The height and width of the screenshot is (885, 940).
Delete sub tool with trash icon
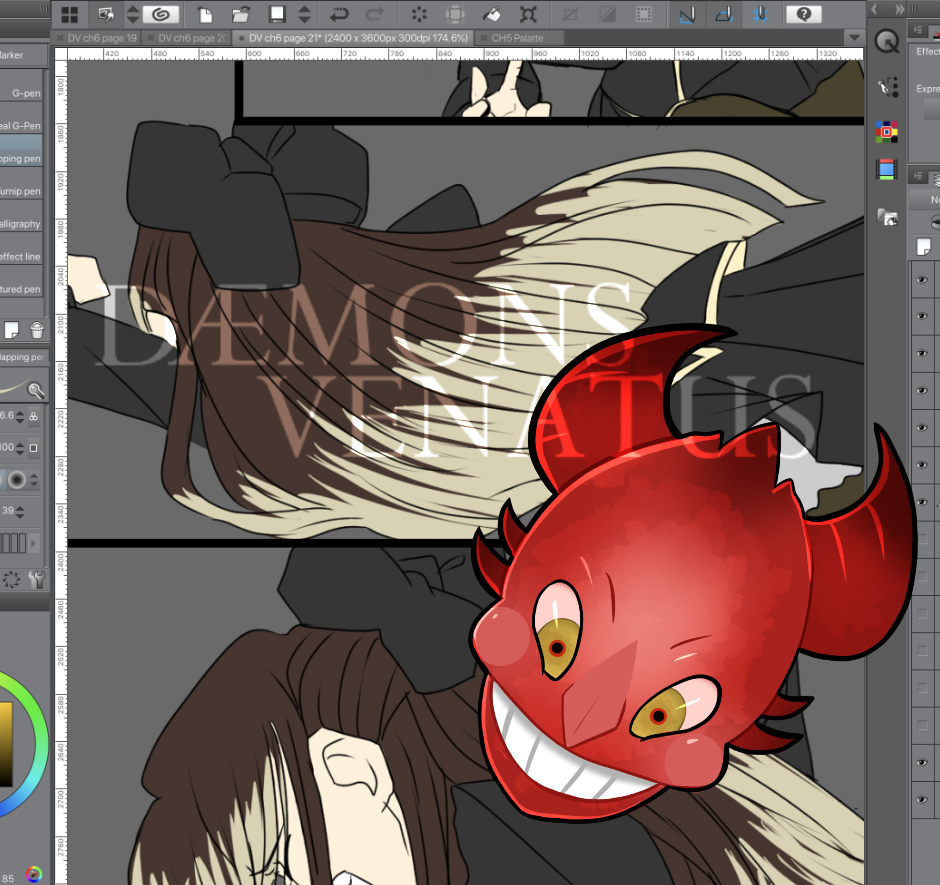click(x=37, y=329)
